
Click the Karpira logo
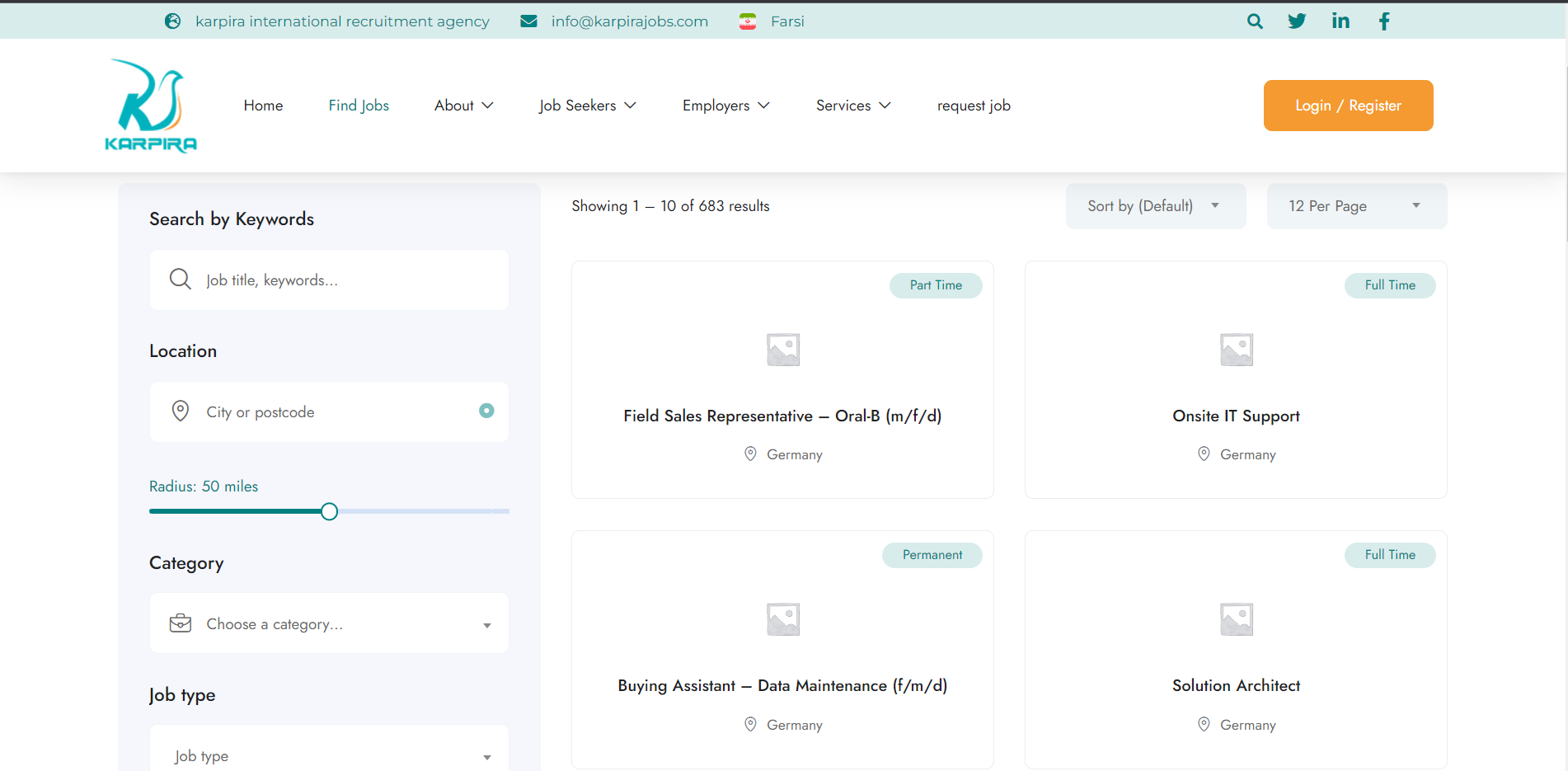pyautogui.click(x=151, y=106)
